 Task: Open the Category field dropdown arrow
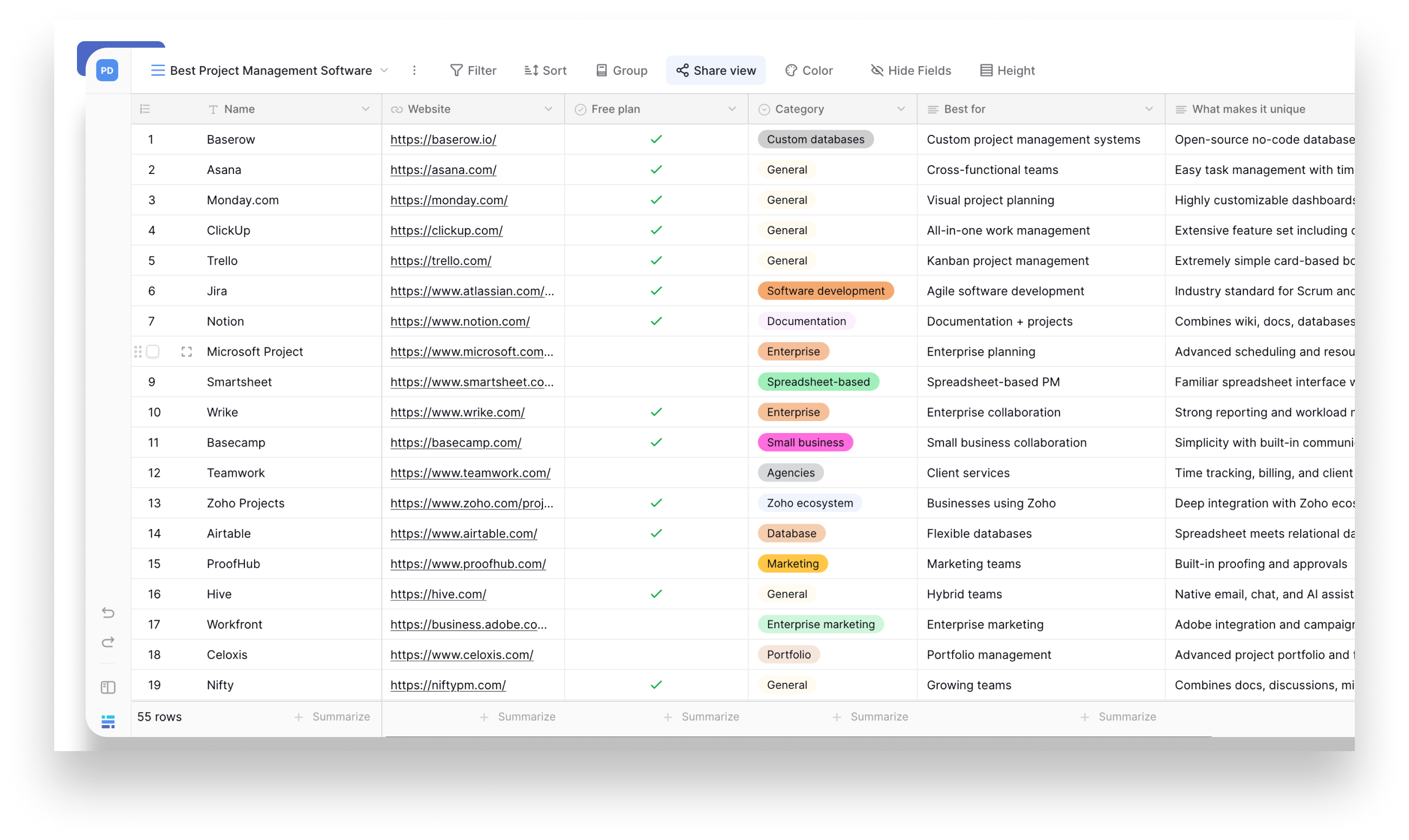click(x=901, y=109)
